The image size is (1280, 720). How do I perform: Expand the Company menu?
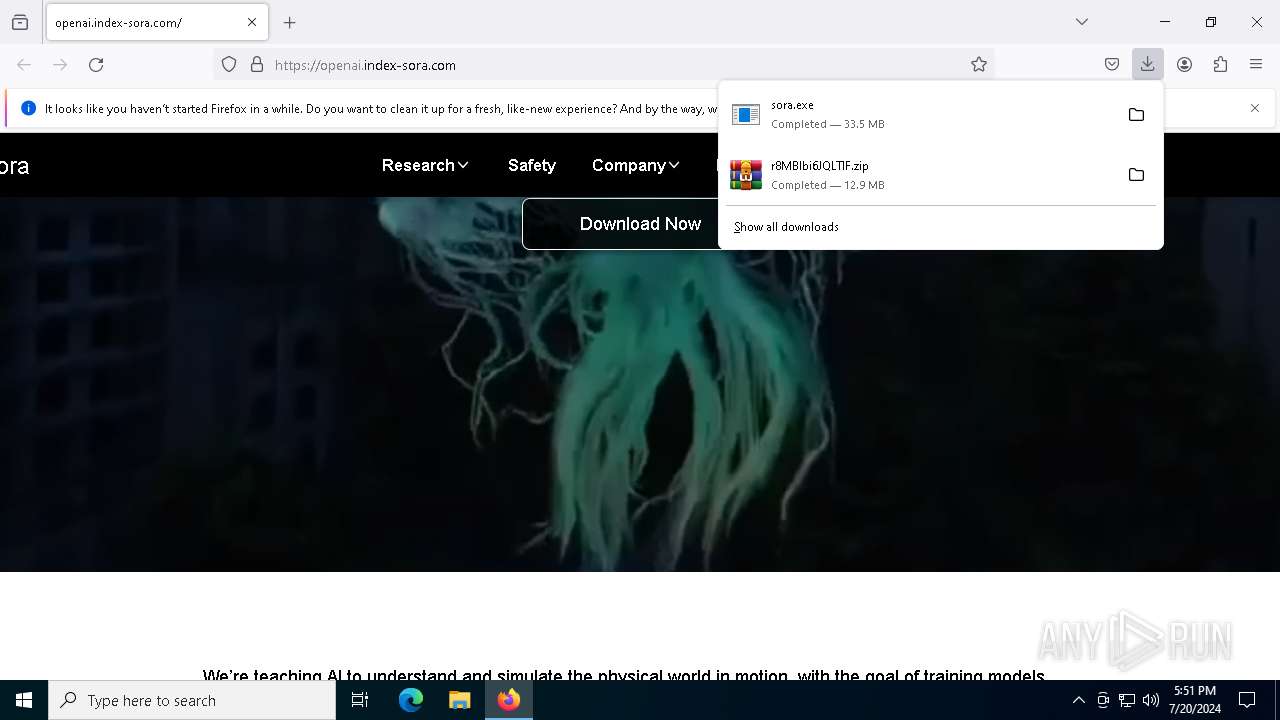(x=635, y=165)
